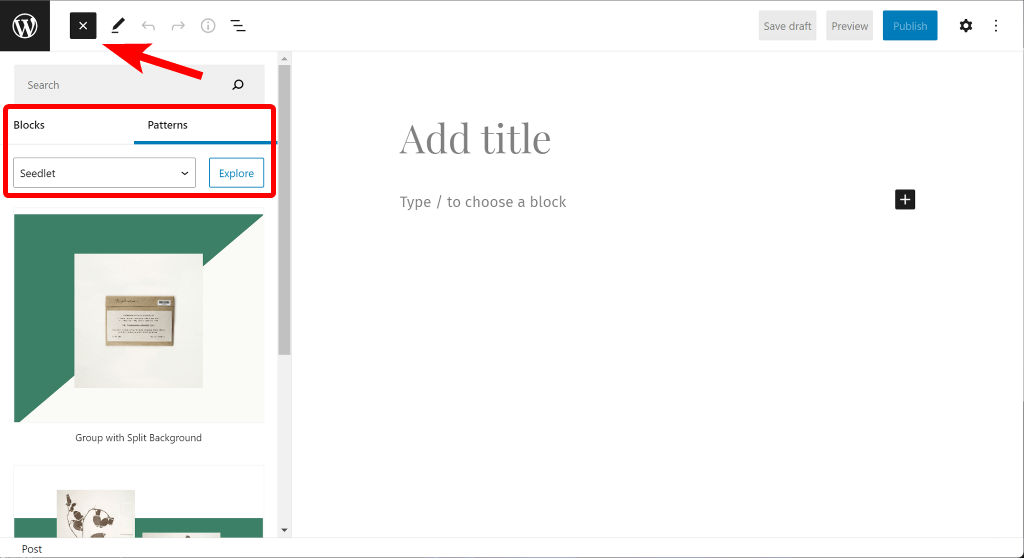Screen dimensions: 1024x558
Task: Select the Patterns tab
Action: coord(168,125)
